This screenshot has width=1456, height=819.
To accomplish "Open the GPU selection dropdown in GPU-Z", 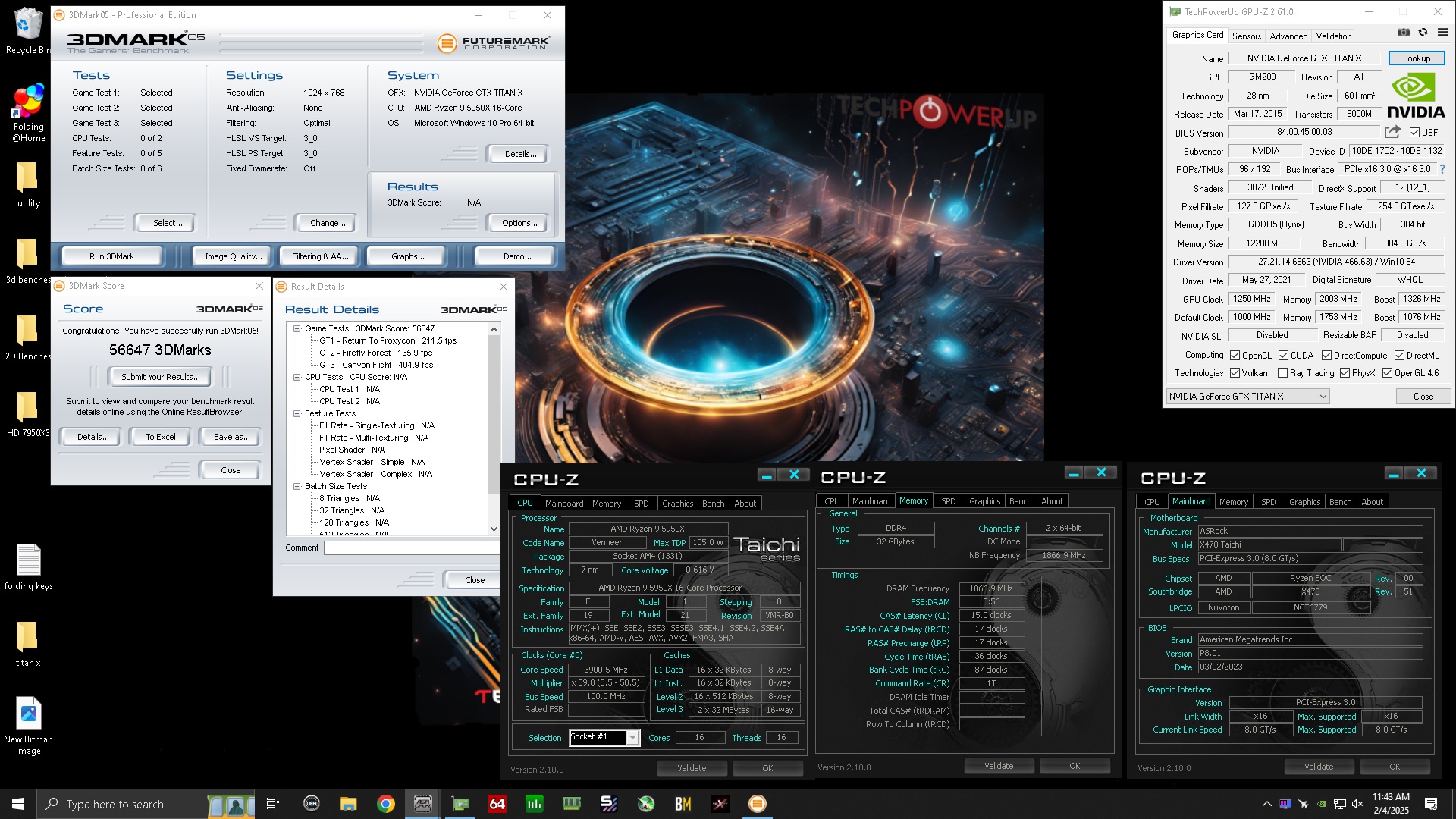I will (x=1247, y=397).
